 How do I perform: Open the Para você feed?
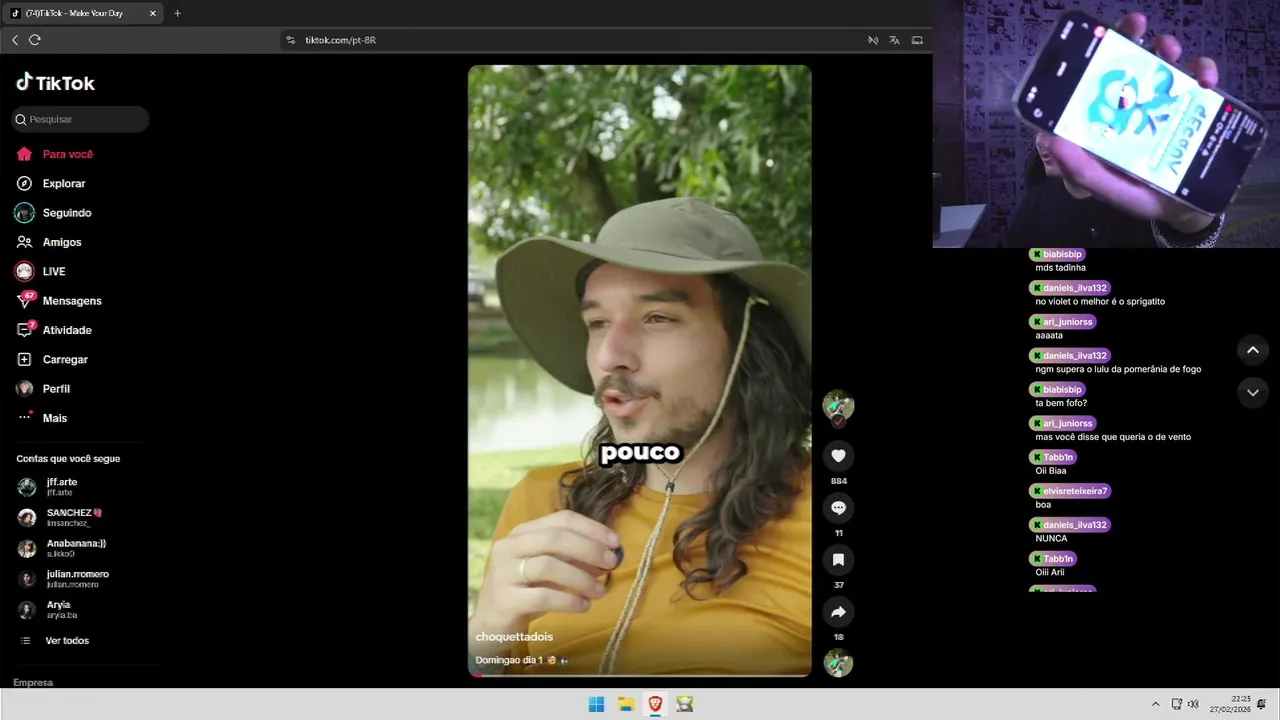click(x=55, y=154)
